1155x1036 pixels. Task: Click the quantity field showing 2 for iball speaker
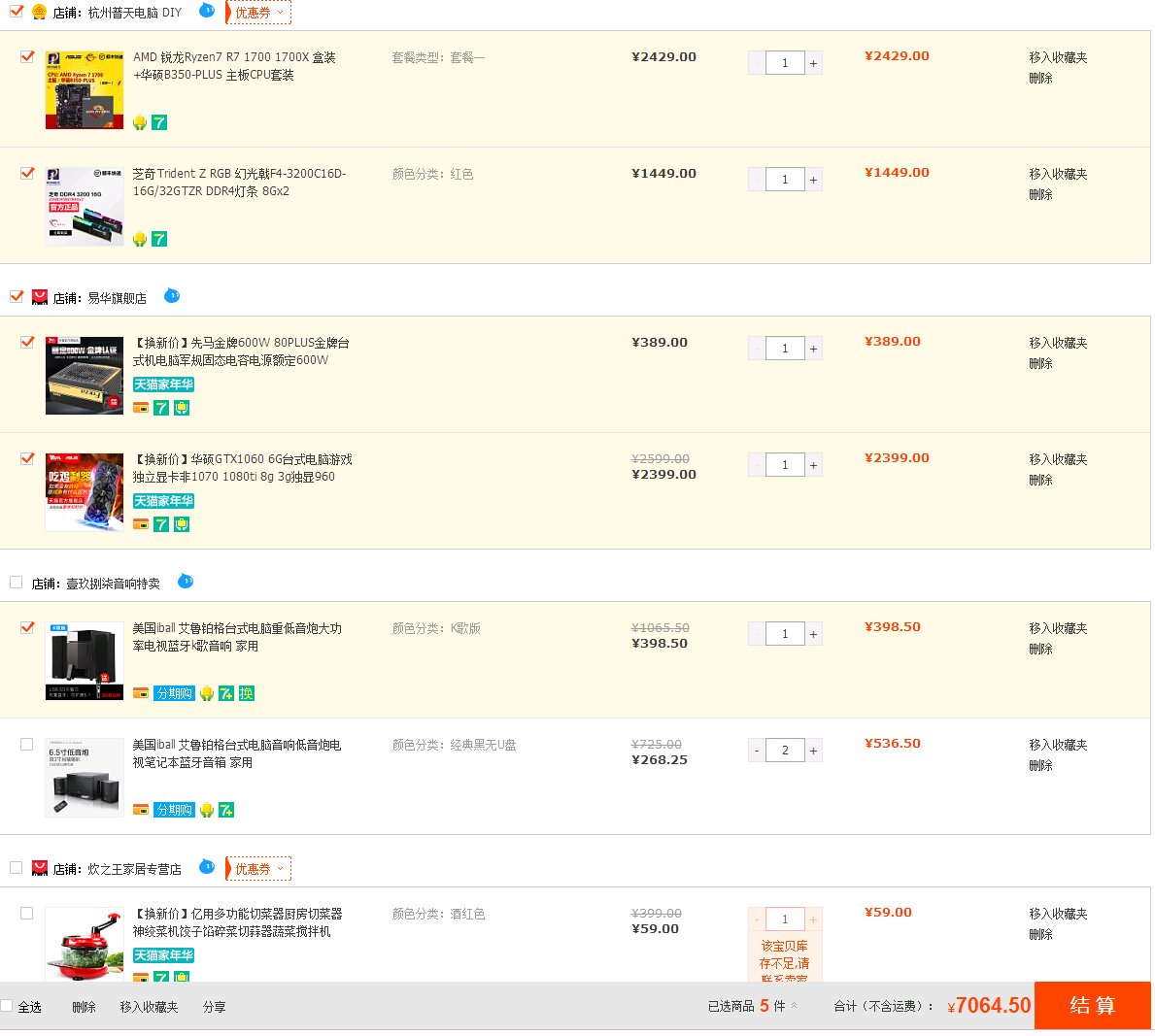[x=785, y=752]
